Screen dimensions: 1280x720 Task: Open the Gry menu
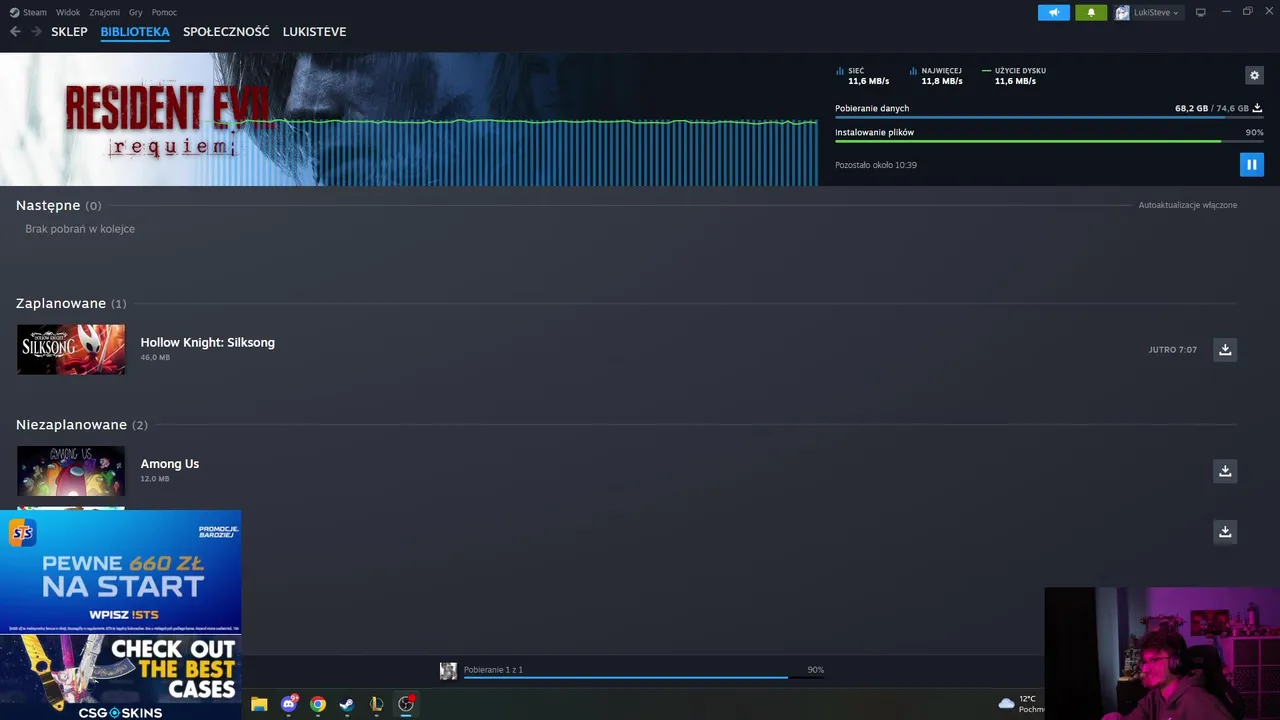(x=136, y=12)
